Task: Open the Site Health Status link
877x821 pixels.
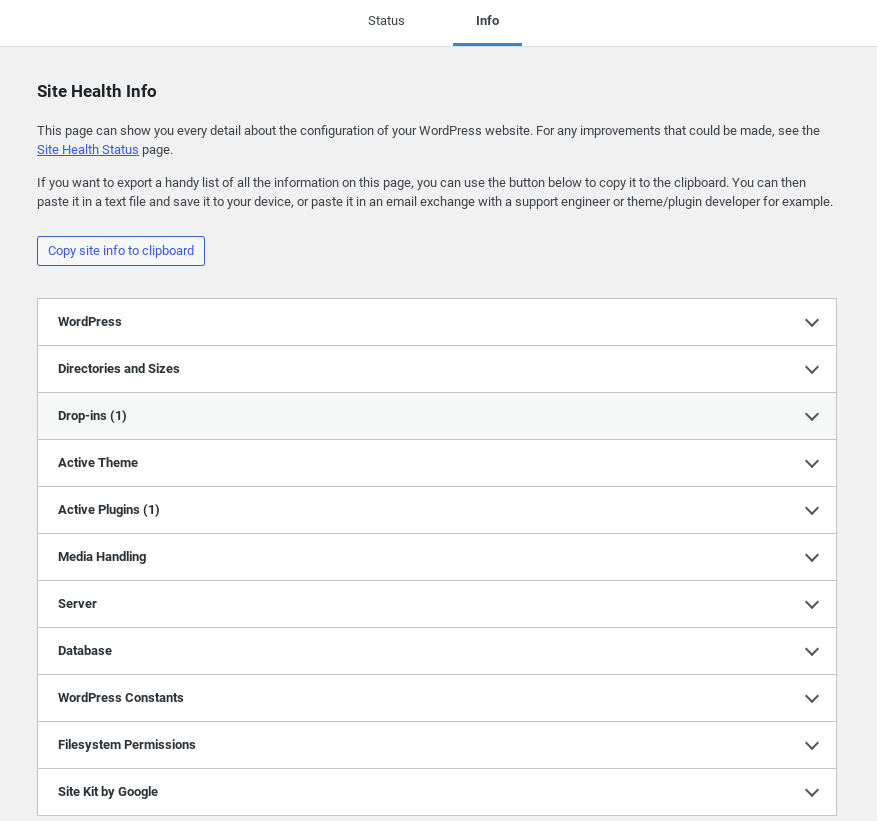Action: tap(87, 149)
